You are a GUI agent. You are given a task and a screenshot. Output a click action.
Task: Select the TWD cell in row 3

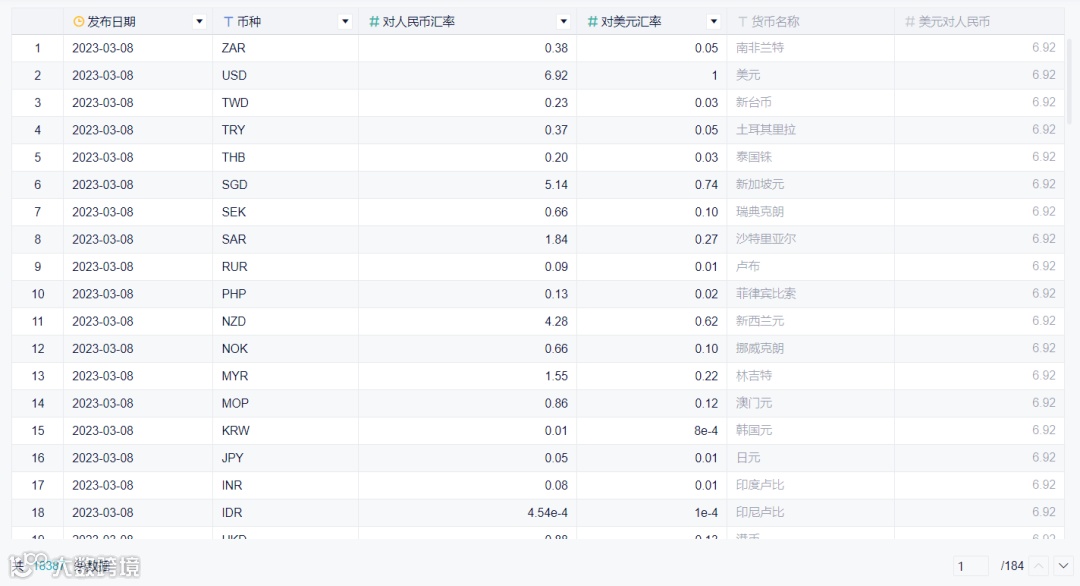click(285, 103)
